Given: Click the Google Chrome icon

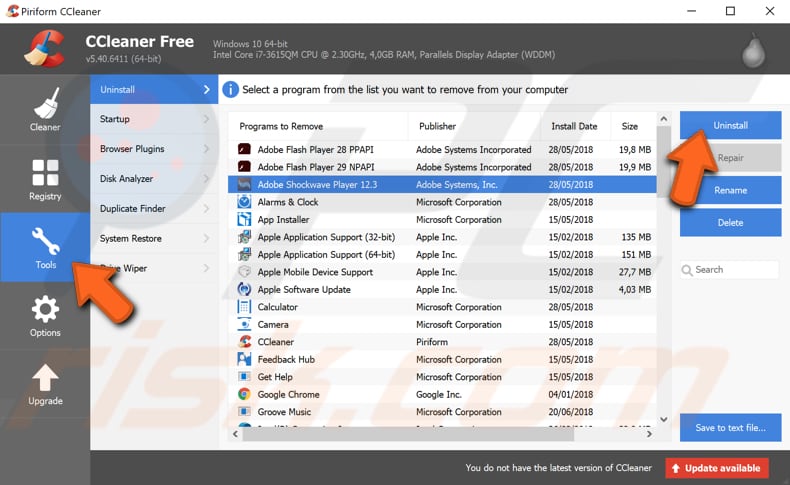Looking at the screenshot, I should [244, 394].
